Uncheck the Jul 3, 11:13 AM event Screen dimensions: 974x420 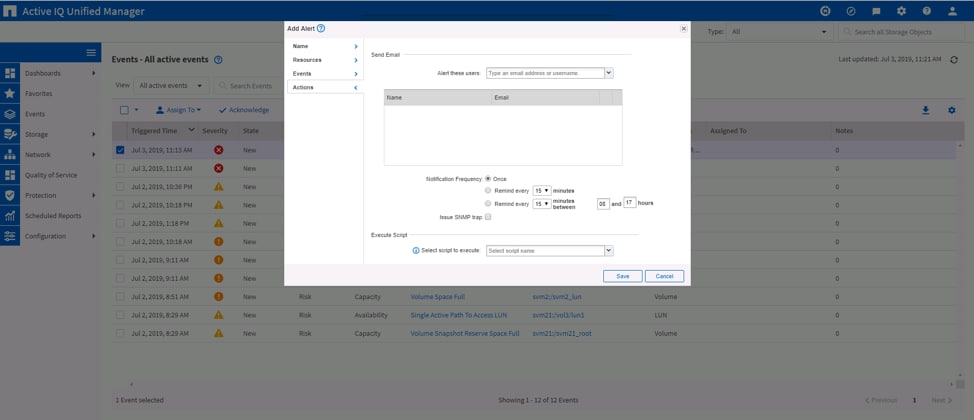(120, 150)
